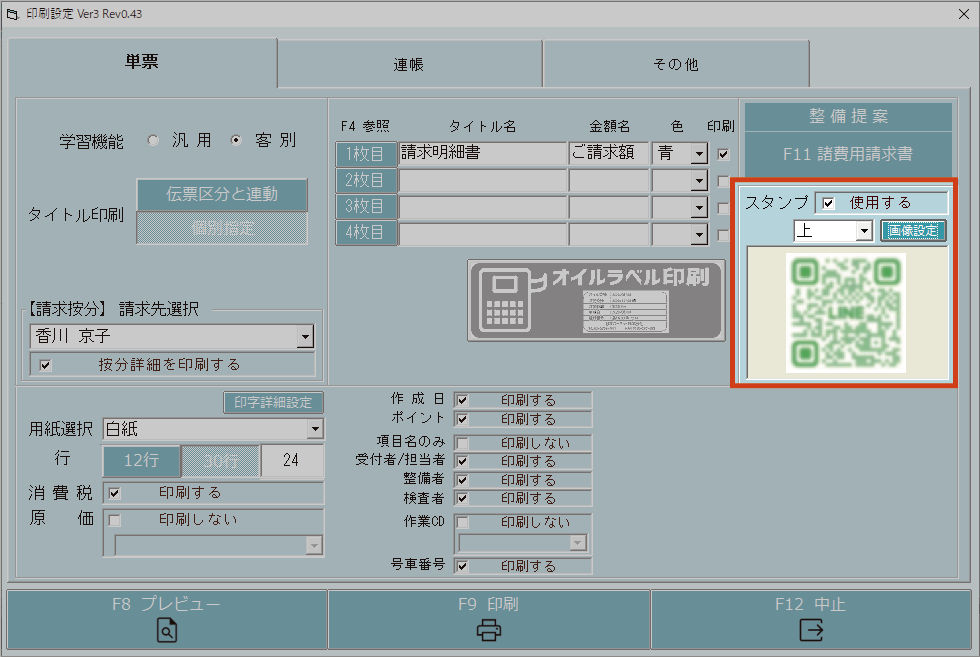This screenshot has height=657, width=980.
Task: Click the 1枚目 button
Action: [x=366, y=154]
